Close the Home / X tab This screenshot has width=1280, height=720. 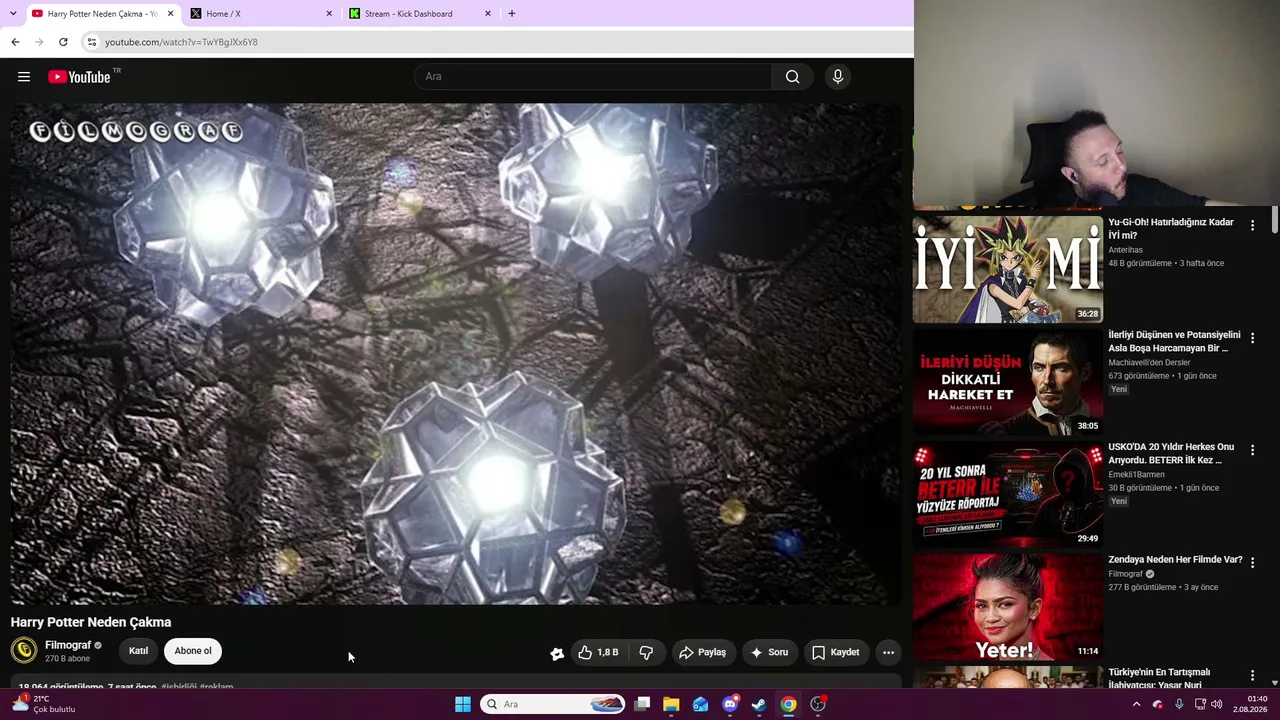point(329,14)
